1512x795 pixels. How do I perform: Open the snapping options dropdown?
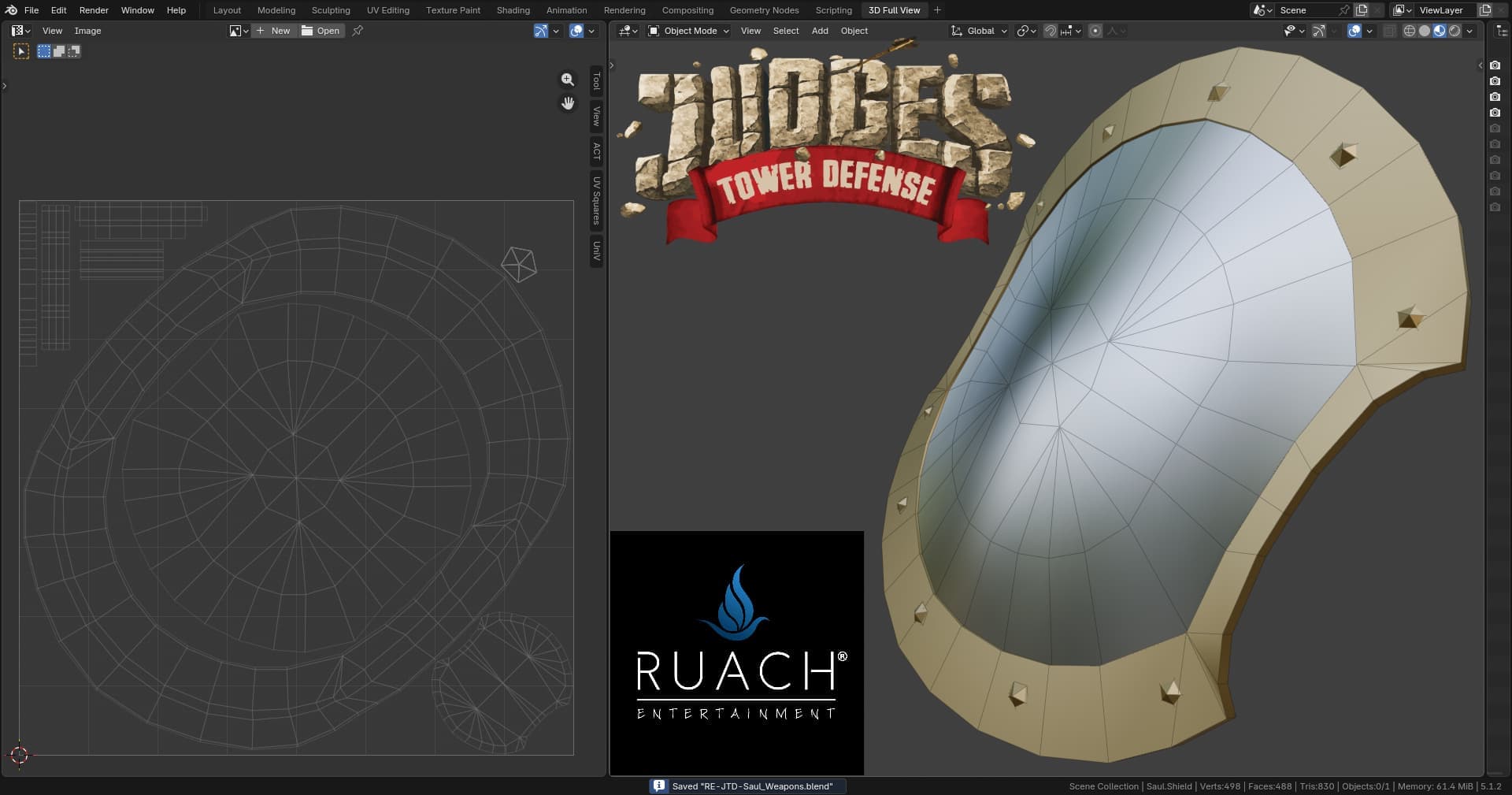1069,31
